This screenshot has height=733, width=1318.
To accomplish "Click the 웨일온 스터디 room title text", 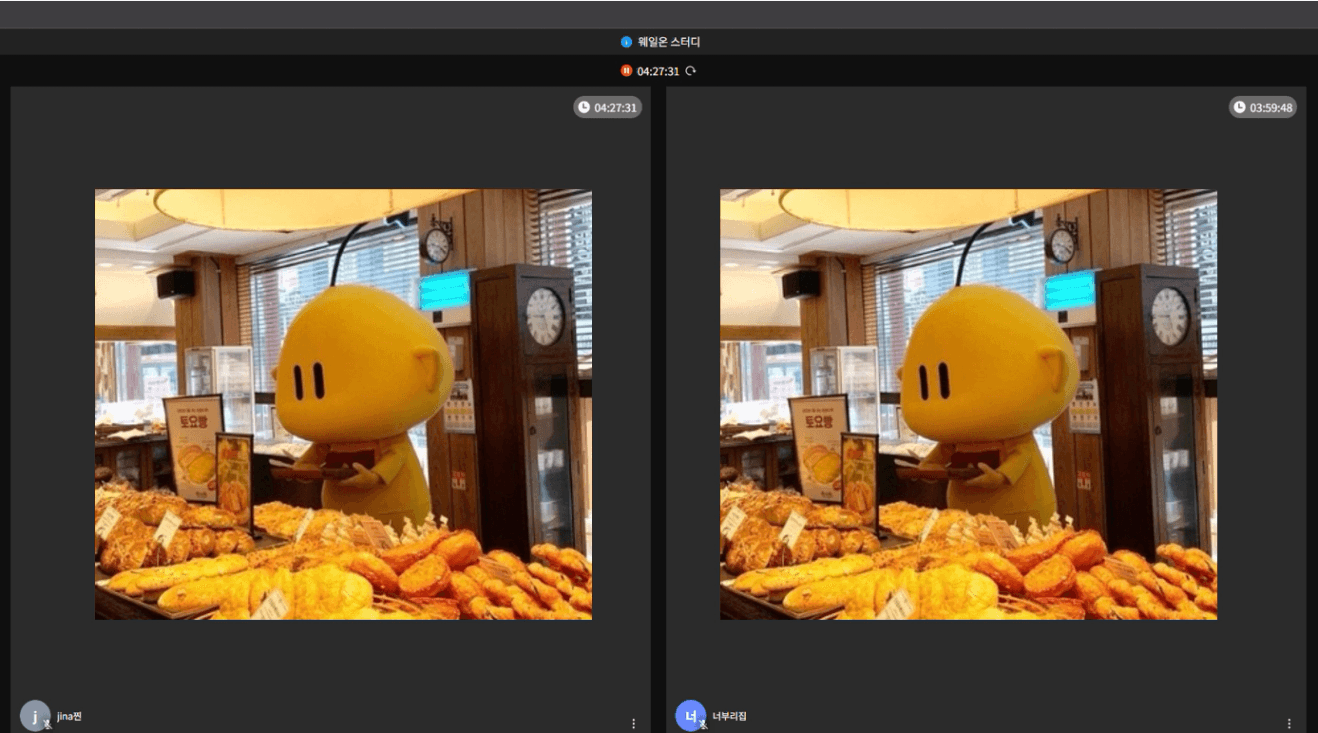I will coord(669,42).
